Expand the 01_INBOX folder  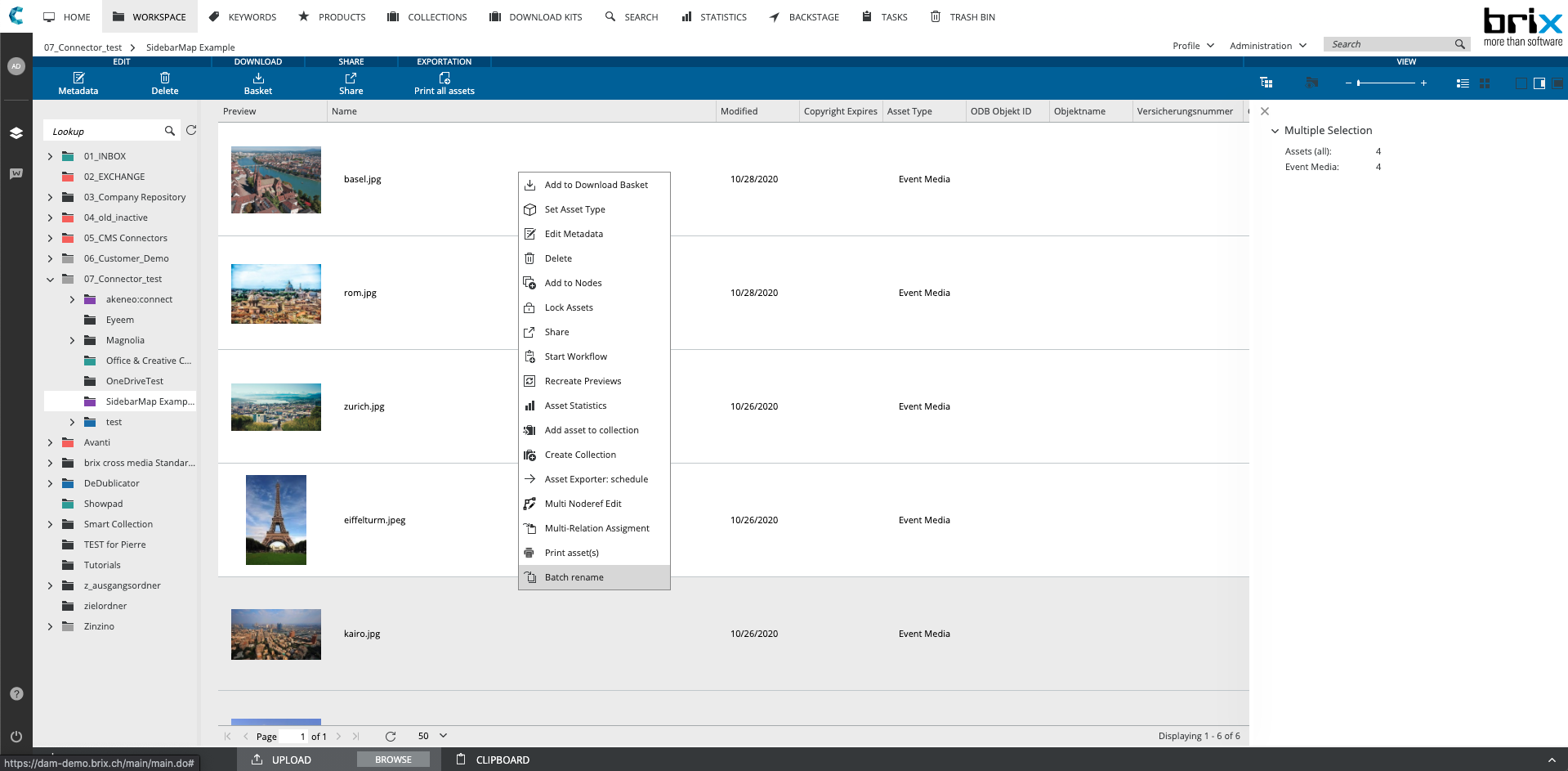point(50,156)
